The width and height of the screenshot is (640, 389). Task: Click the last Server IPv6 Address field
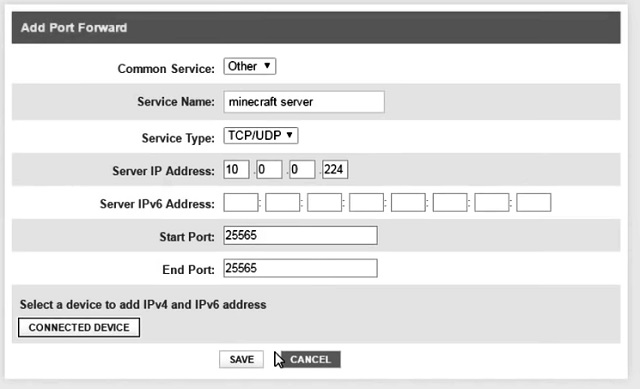[533, 202]
